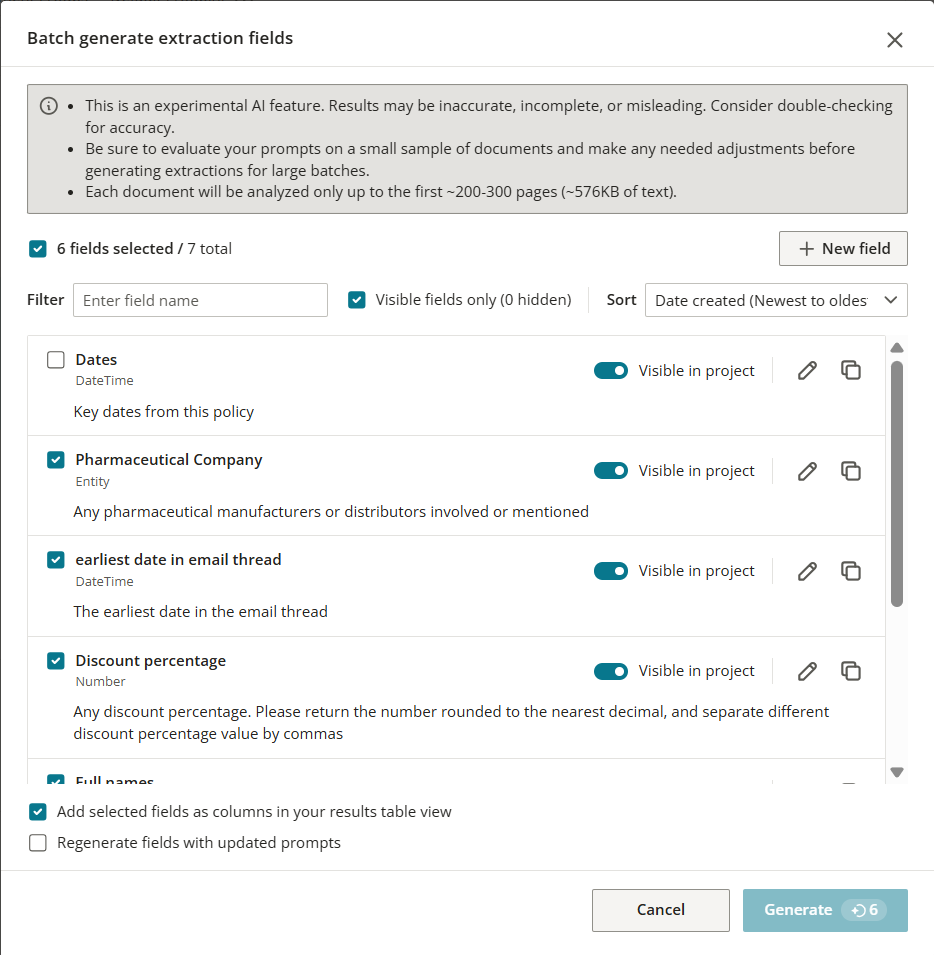Deselect the earliest date in email thread field
This screenshot has width=934, height=955.
pyautogui.click(x=55, y=559)
